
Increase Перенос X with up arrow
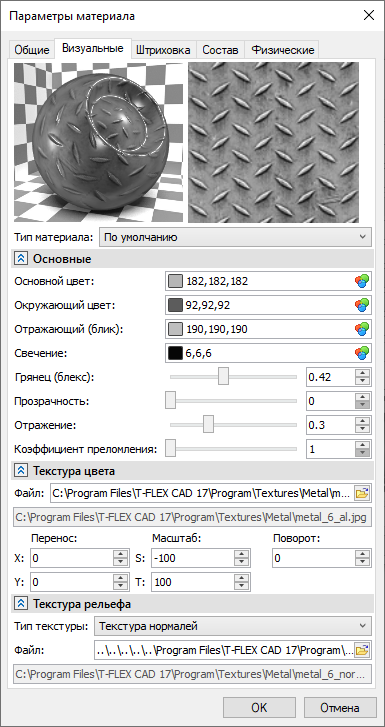[x=121, y=554]
